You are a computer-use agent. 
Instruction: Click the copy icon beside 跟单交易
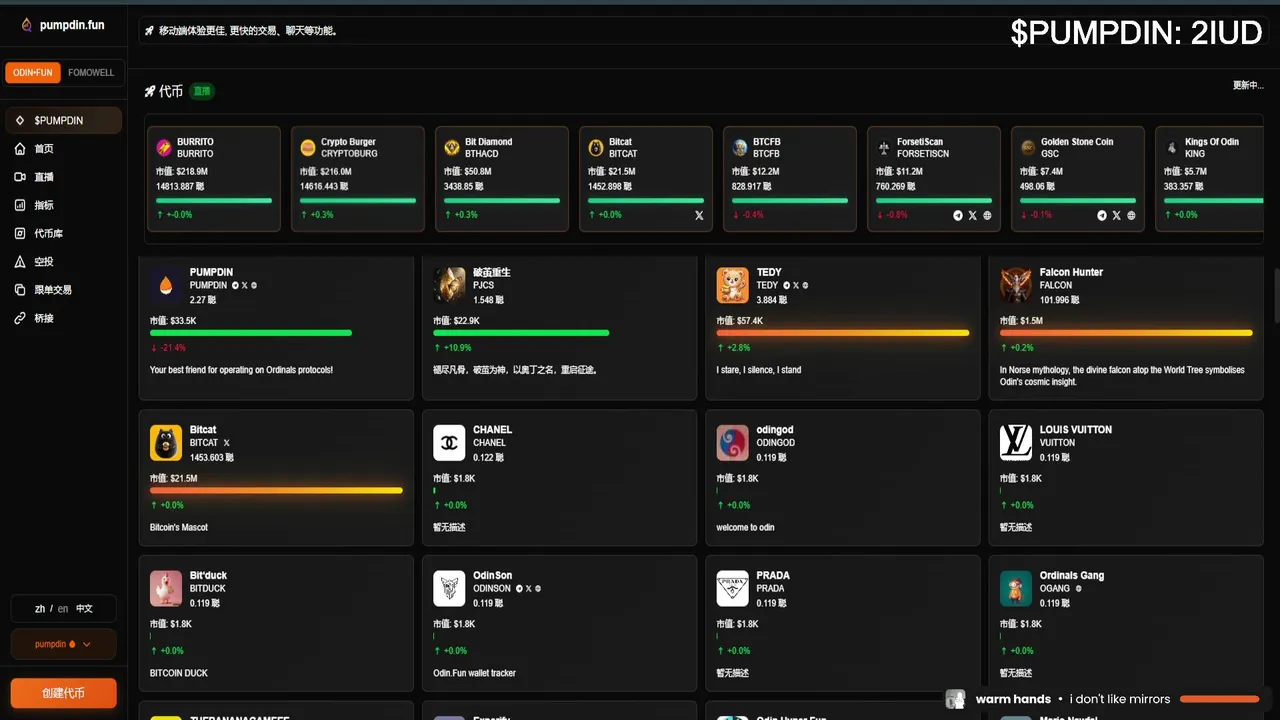20,289
